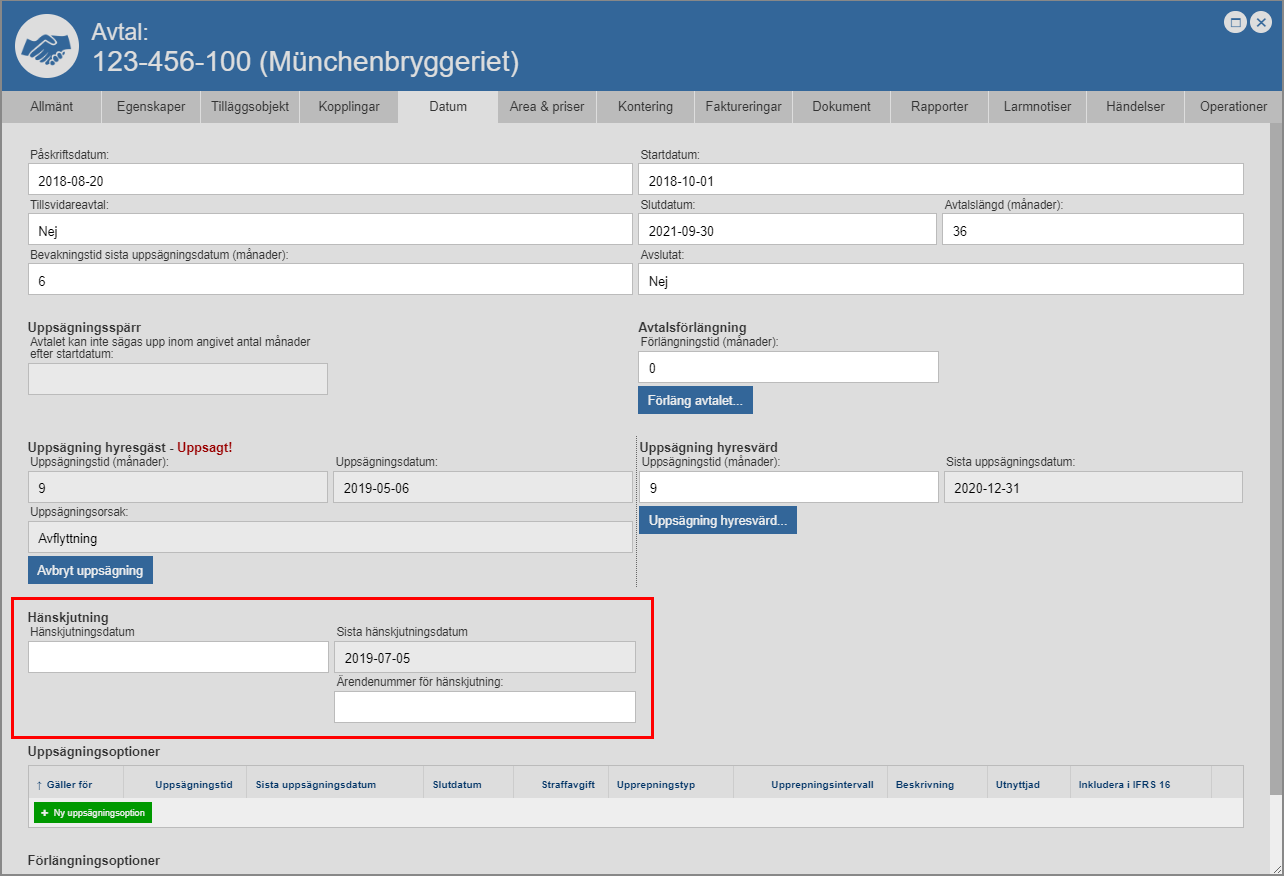Click the Hänskjutningsdatum input field
The width and height of the screenshot is (1284, 876).
[x=178, y=658]
